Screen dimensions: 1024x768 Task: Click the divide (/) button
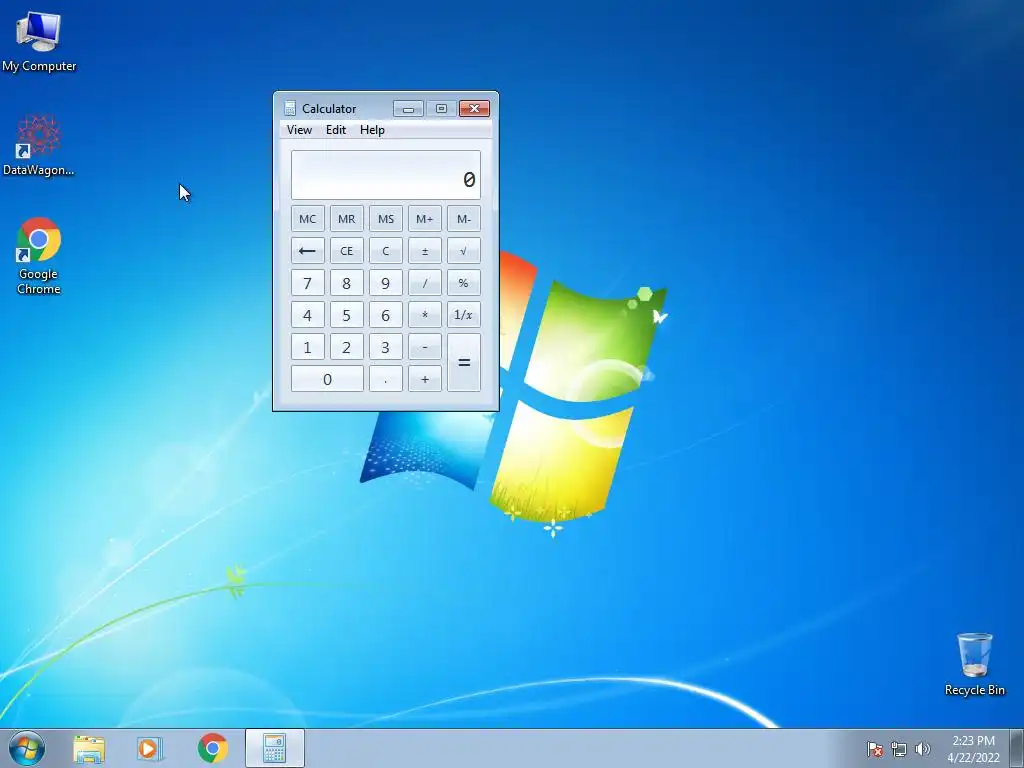click(x=424, y=283)
